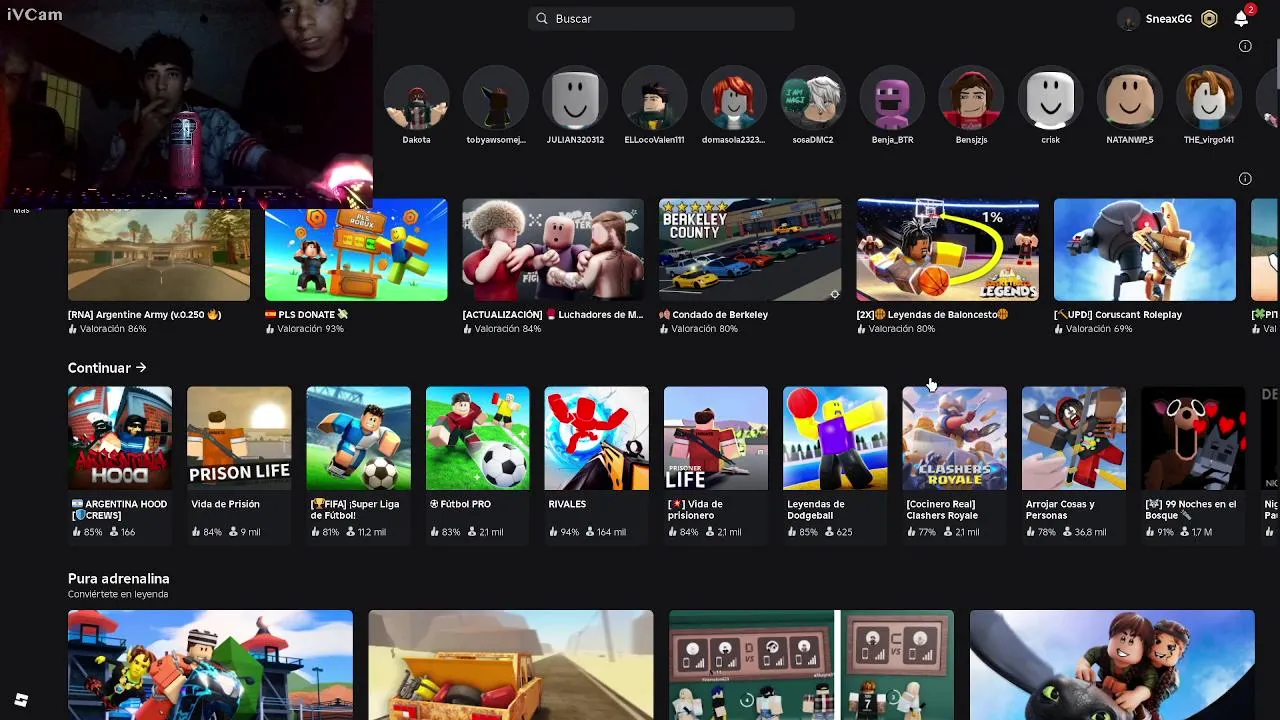
Task: Click 'Conviértete en leyenda' subtitle
Action: click(118, 594)
